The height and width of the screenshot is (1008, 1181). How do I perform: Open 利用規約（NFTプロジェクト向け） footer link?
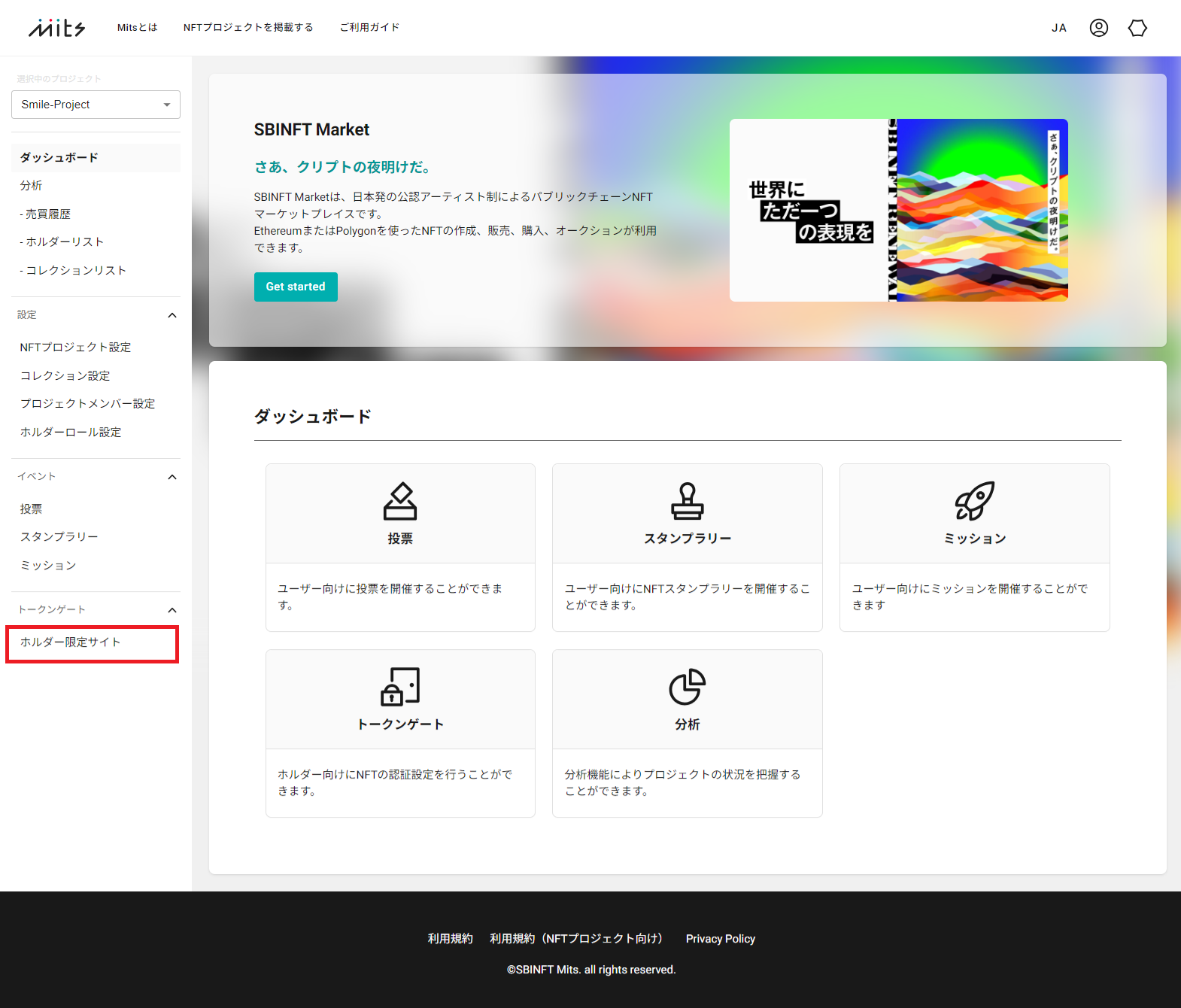tap(579, 939)
